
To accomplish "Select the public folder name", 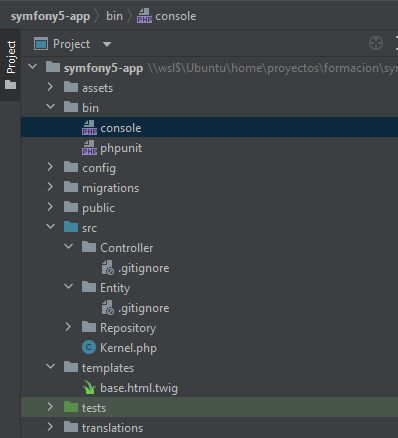I will point(98,208).
